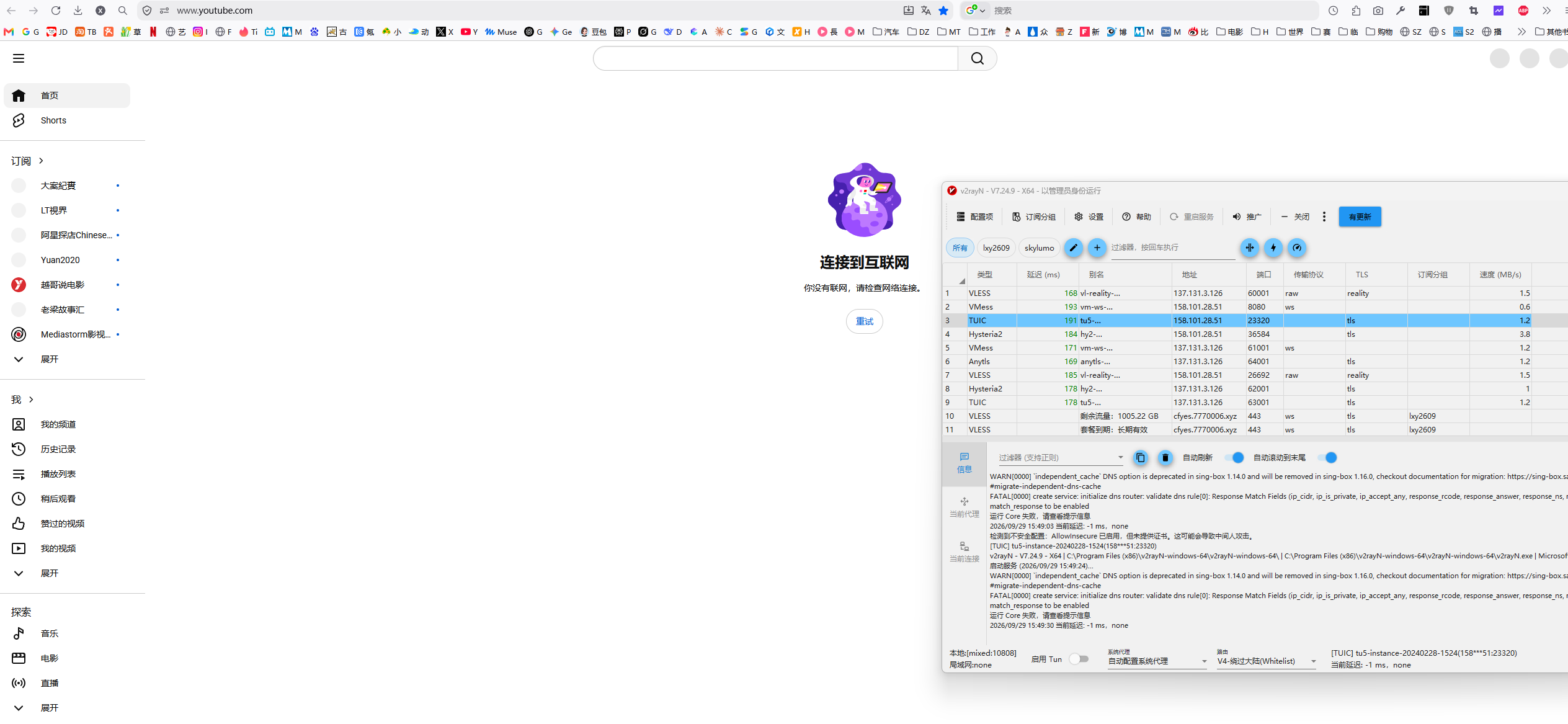1568x724 pixels.
Task: Toggle the 自动刷新 switch
Action: [x=1234, y=458]
